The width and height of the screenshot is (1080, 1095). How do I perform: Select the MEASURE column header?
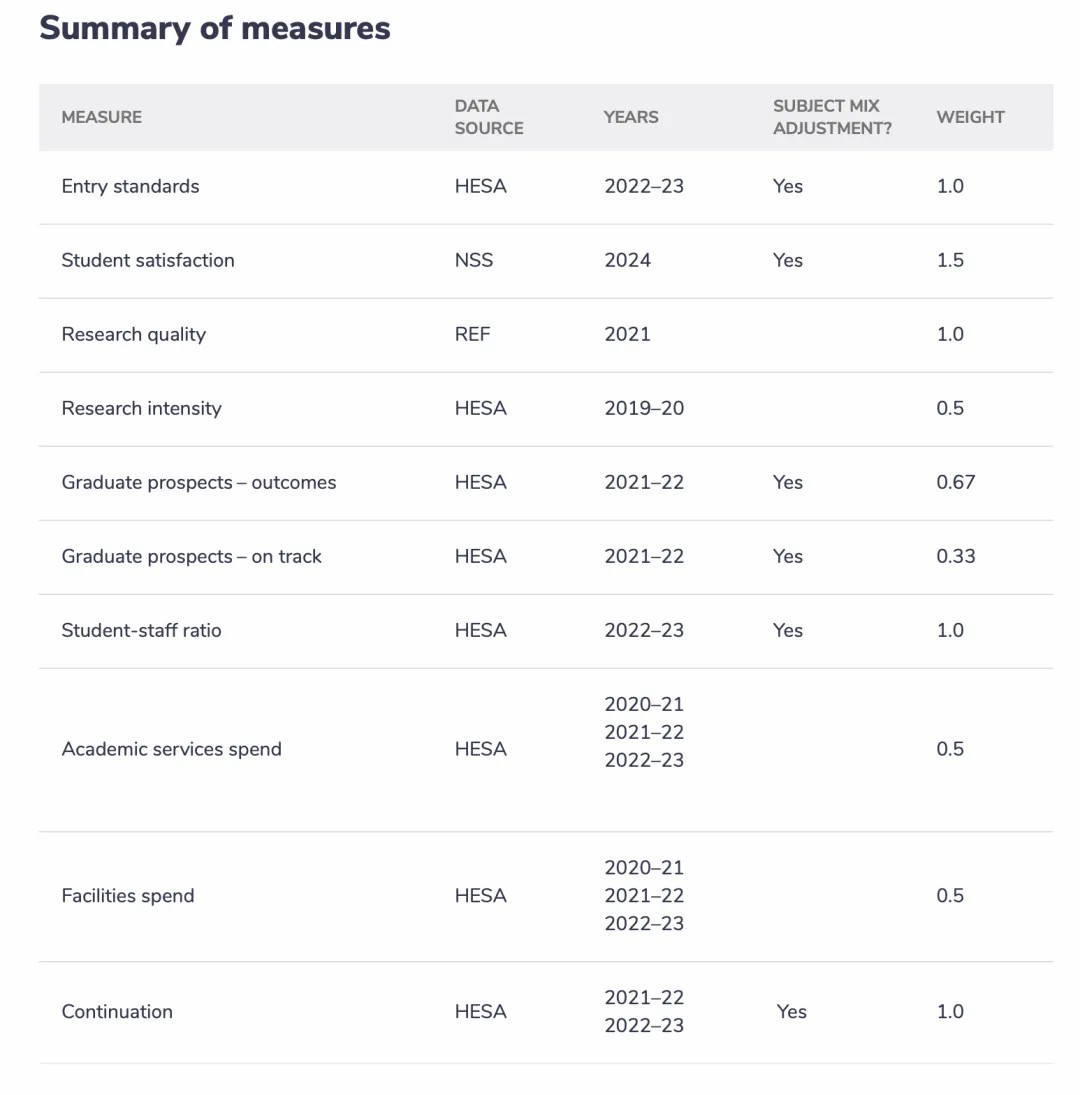(x=101, y=117)
